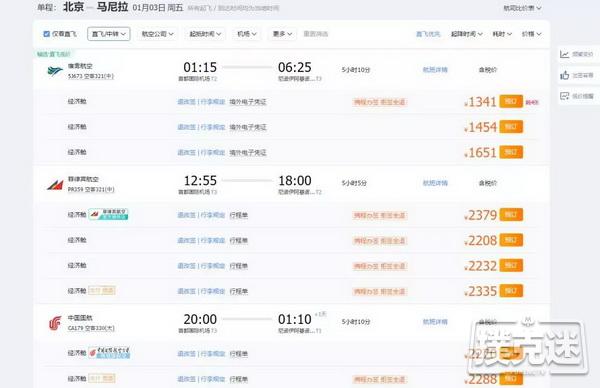The width and height of the screenshot is (600, 388).
Task: Book the ¥2335 economy fare
Action: tap(511, 291)
